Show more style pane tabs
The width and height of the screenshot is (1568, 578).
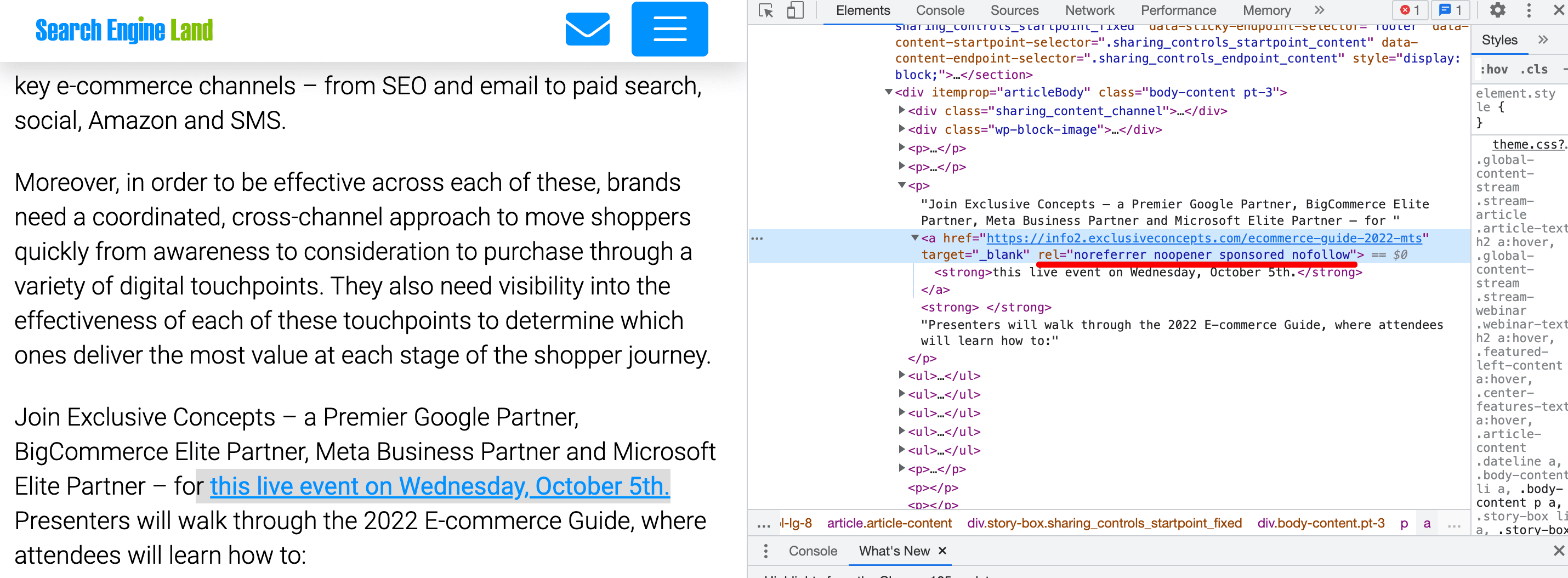(x=1542, y=40)
